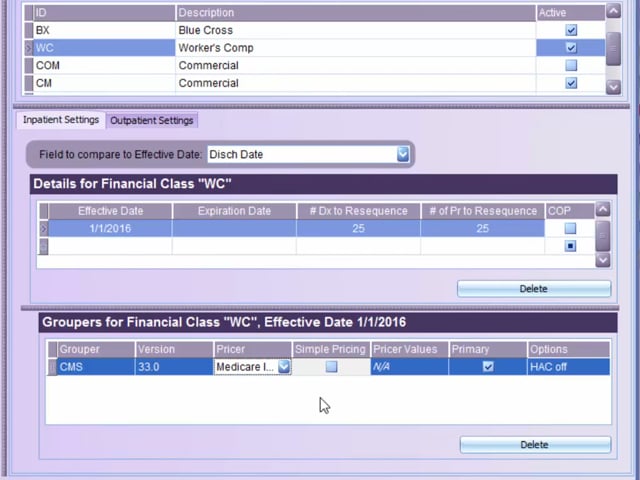
Task: Click Options column header
Action: tap(569, 349)
